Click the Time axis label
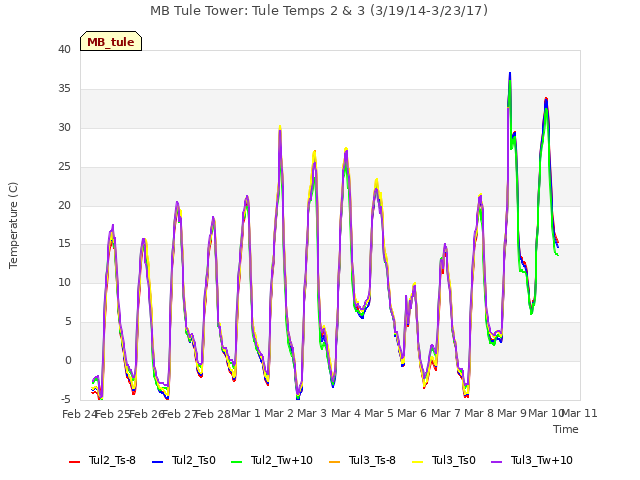 click(x=566, y=429)
